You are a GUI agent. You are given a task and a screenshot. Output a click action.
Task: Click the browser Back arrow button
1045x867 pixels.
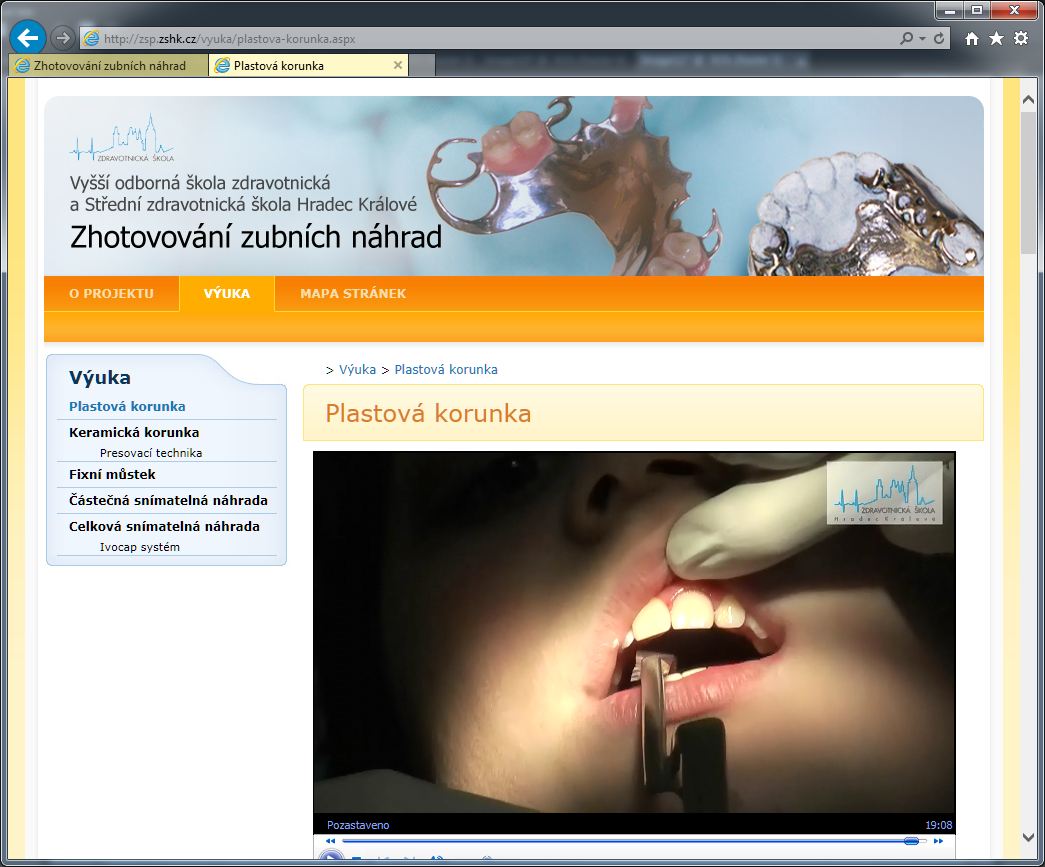pyautogui.click(x=27, y=38)
